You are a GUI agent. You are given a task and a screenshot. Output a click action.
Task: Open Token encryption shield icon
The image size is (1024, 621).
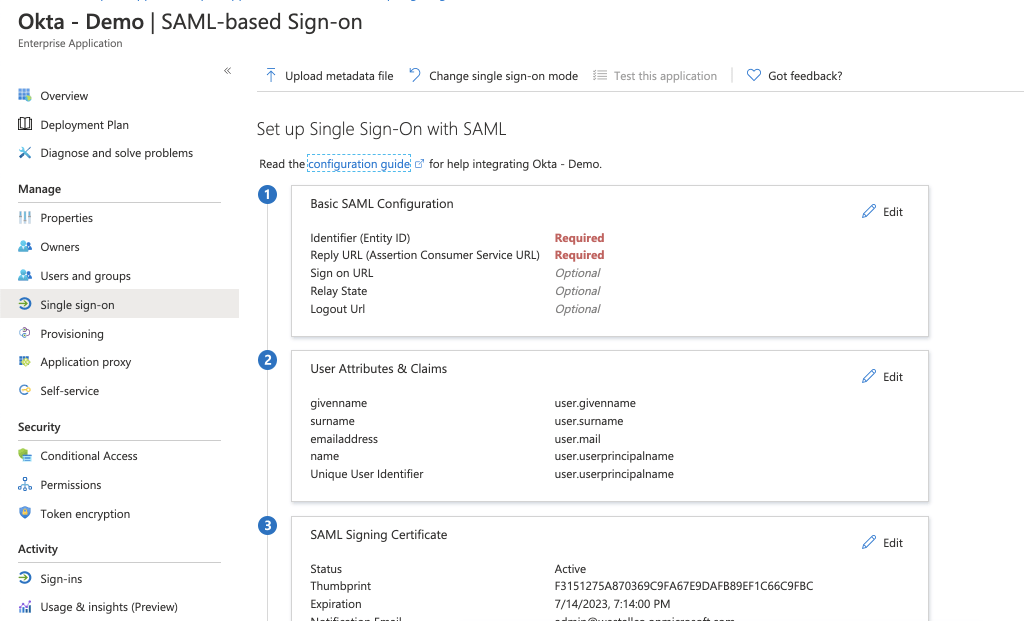25,514
